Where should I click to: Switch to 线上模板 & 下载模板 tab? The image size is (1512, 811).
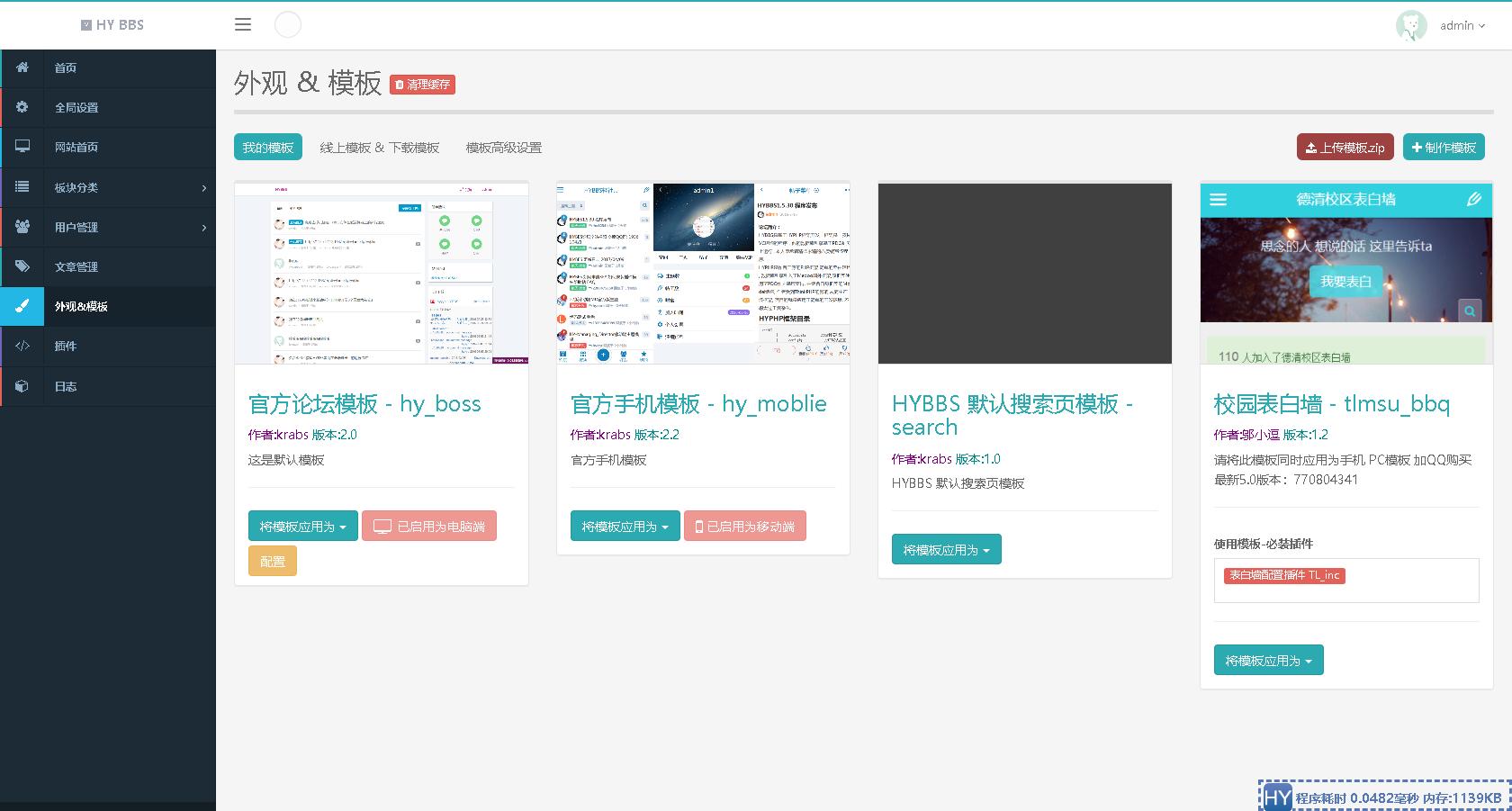(380, 147)
